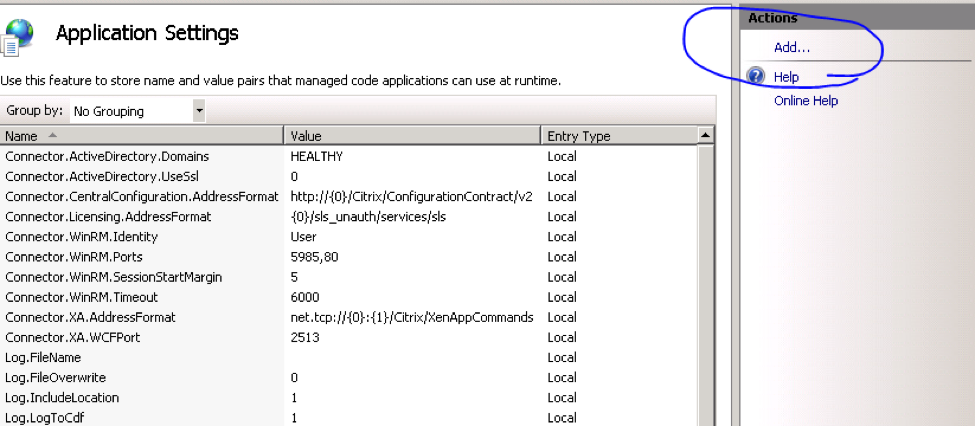Click the scrollbar up arrow

coord(705,135)
